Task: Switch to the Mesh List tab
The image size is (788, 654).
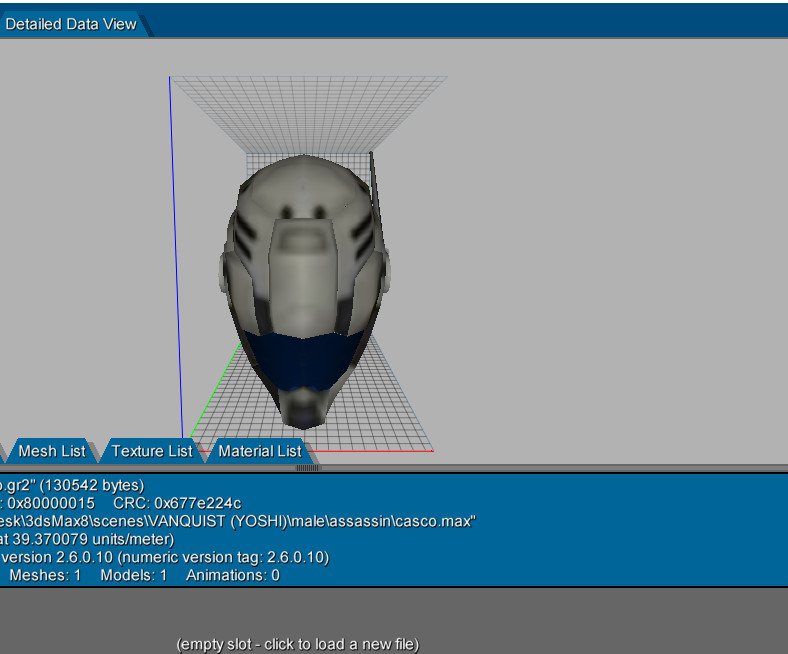Action: 52,451
